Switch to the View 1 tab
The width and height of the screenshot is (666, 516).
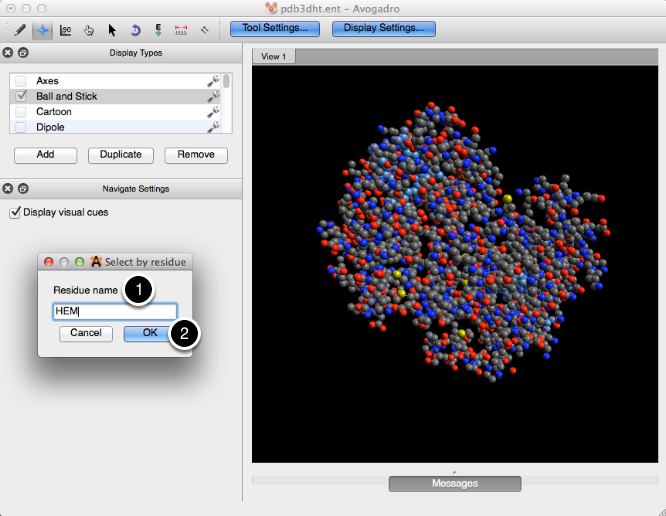pyautogui.click(x=273, y=57)
